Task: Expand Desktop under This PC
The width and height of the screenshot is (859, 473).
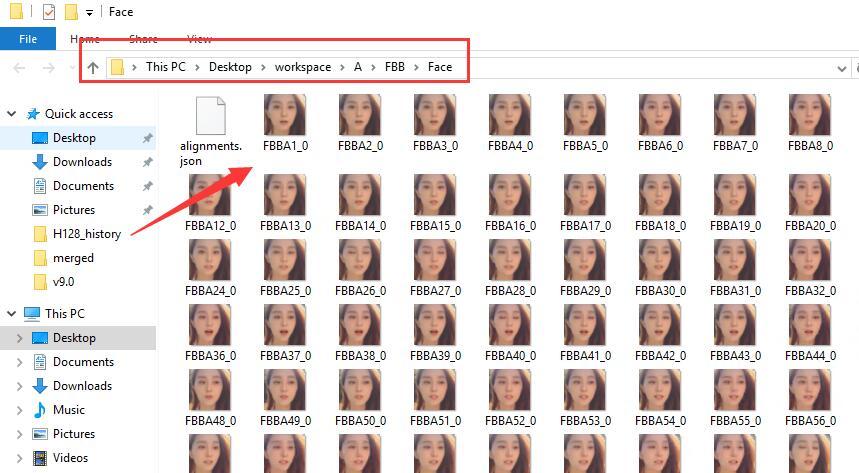Action: pyautogui.click(x=20, y=338)
